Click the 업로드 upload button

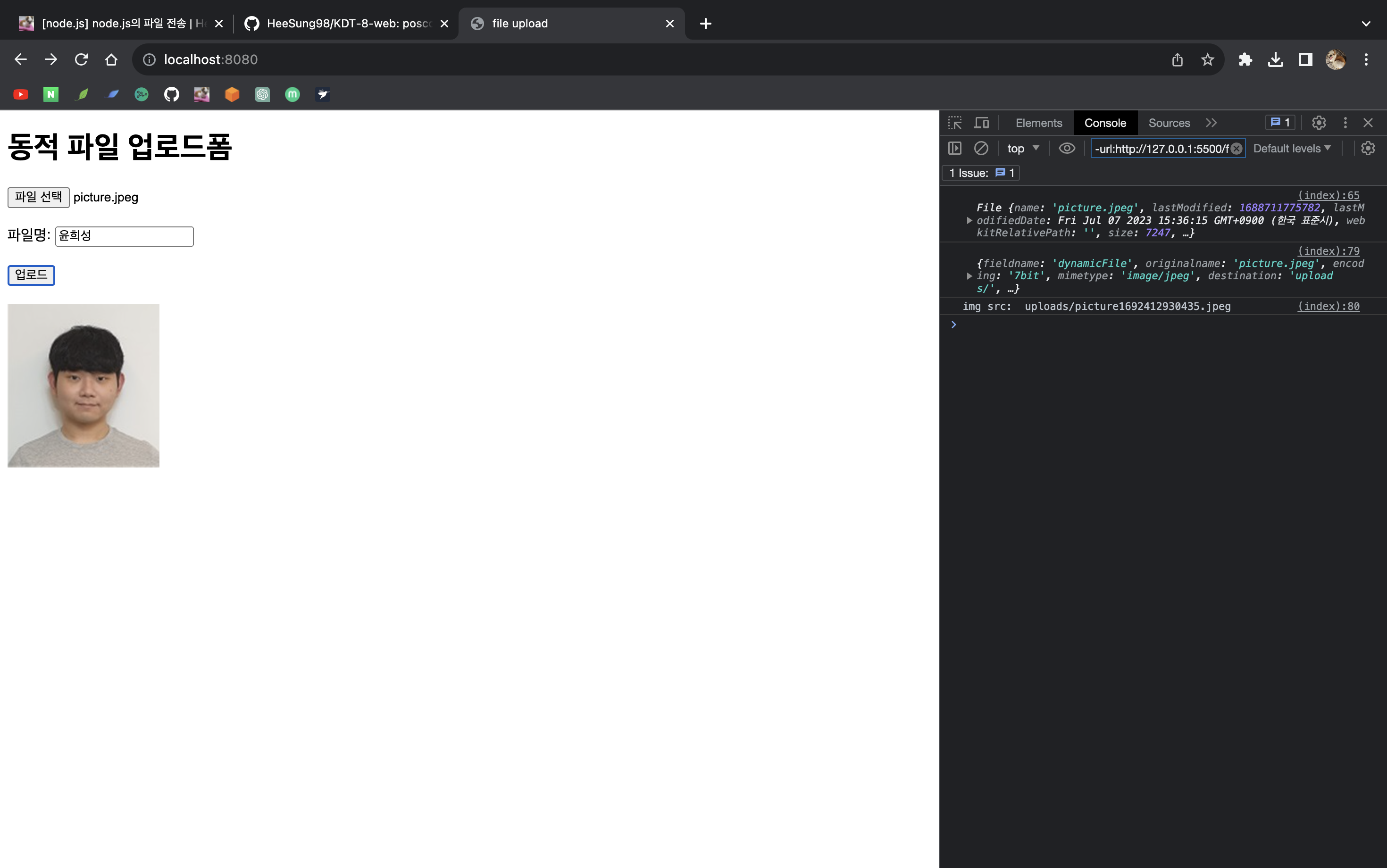[x=31, y=275]
